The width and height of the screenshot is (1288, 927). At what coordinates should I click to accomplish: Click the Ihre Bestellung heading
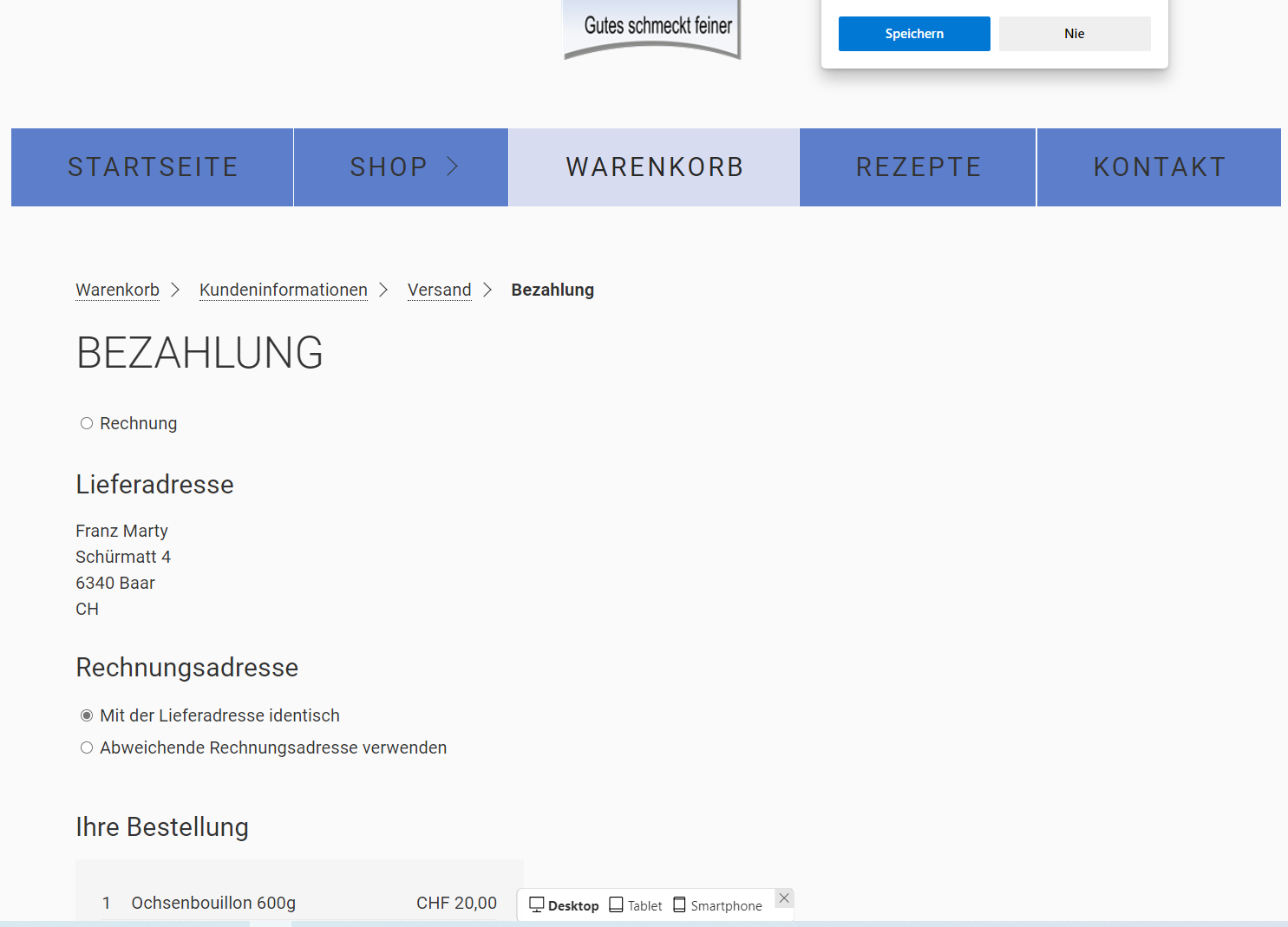(x=162, y=826)
